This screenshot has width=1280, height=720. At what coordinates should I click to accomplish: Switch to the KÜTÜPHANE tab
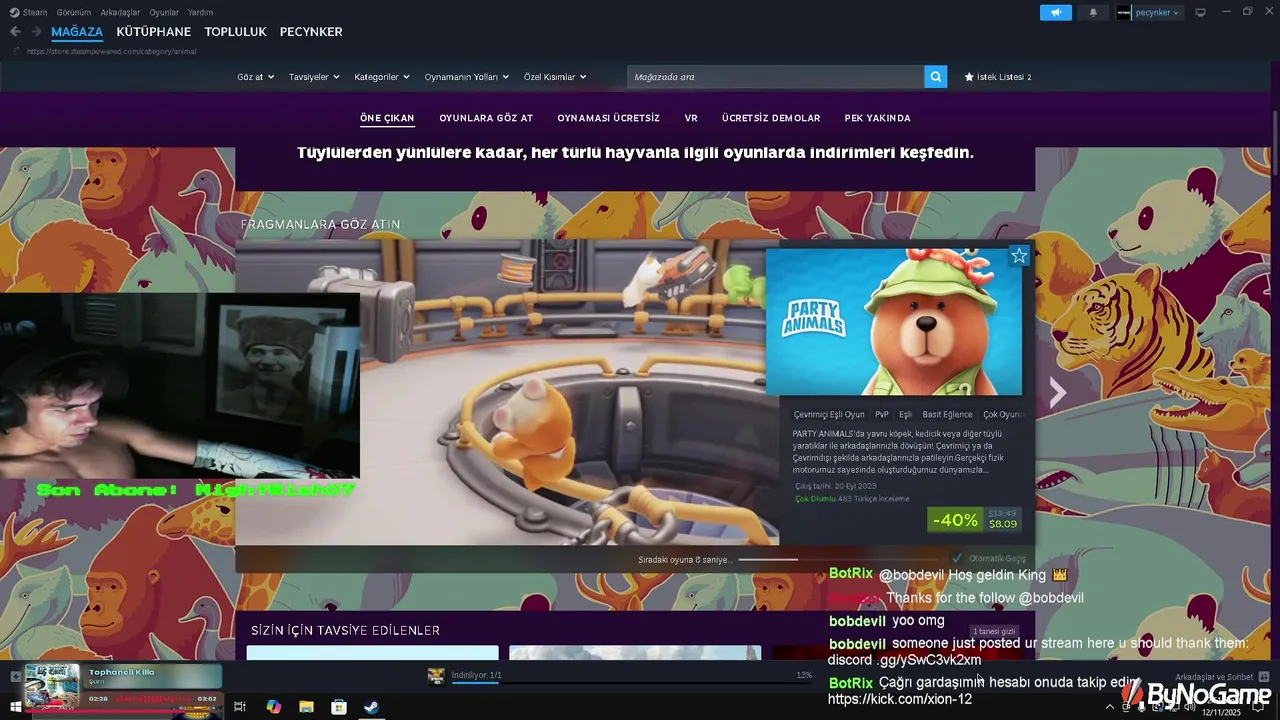(153, 32)
